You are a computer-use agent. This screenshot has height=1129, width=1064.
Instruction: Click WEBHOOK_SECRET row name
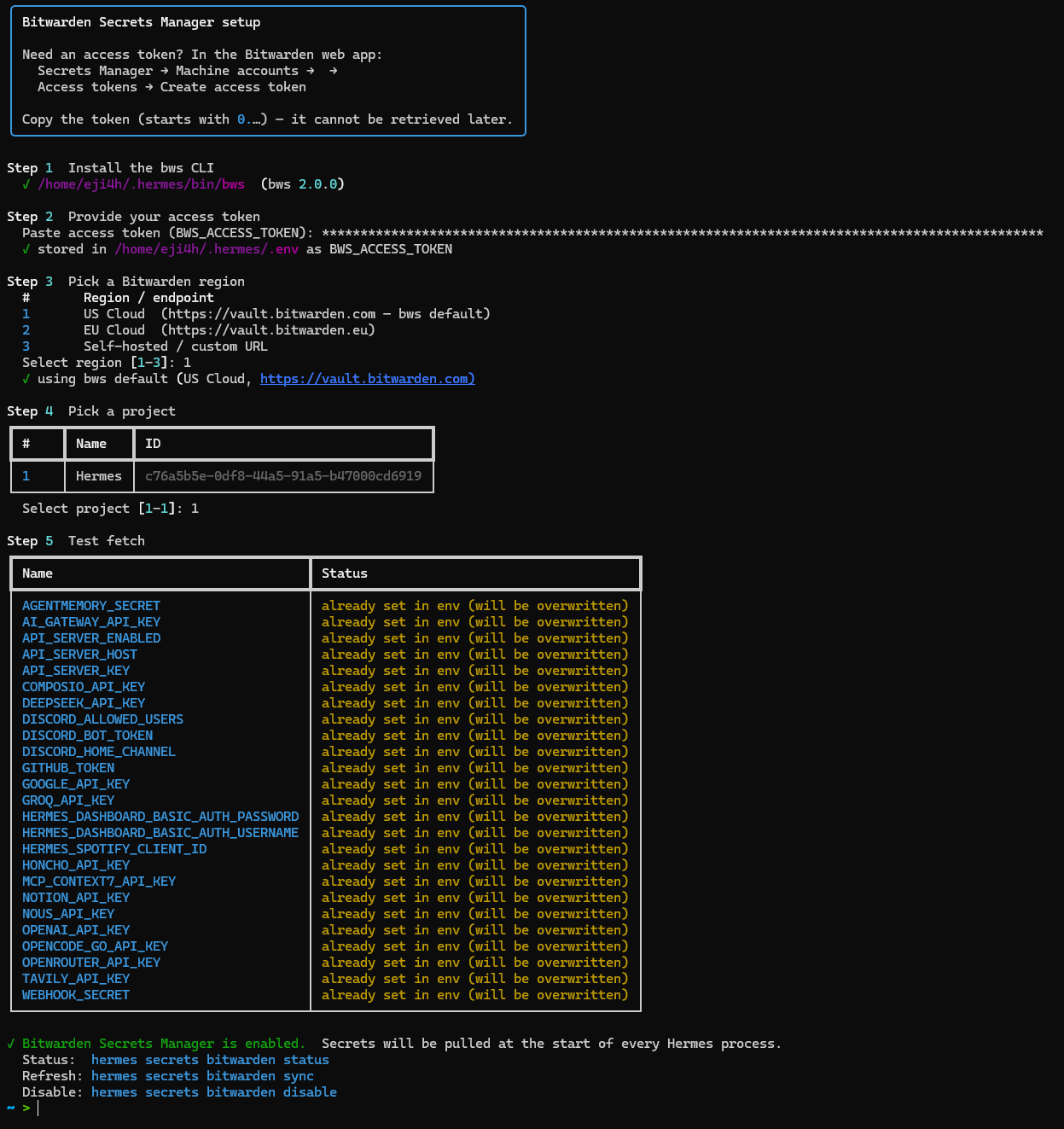pos(76,995)
